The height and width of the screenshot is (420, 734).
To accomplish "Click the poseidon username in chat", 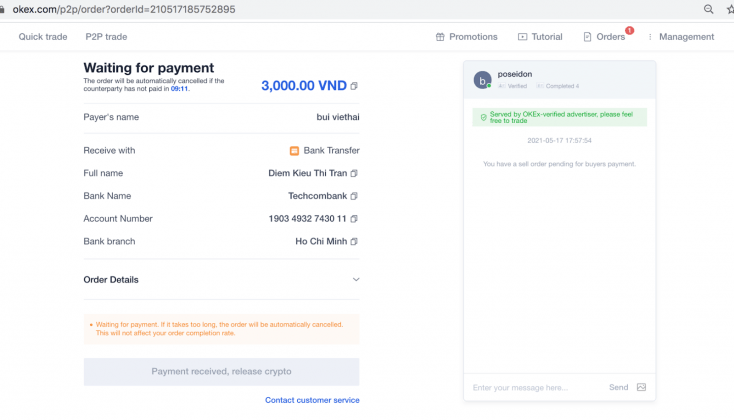I will (x=515, y=74).
